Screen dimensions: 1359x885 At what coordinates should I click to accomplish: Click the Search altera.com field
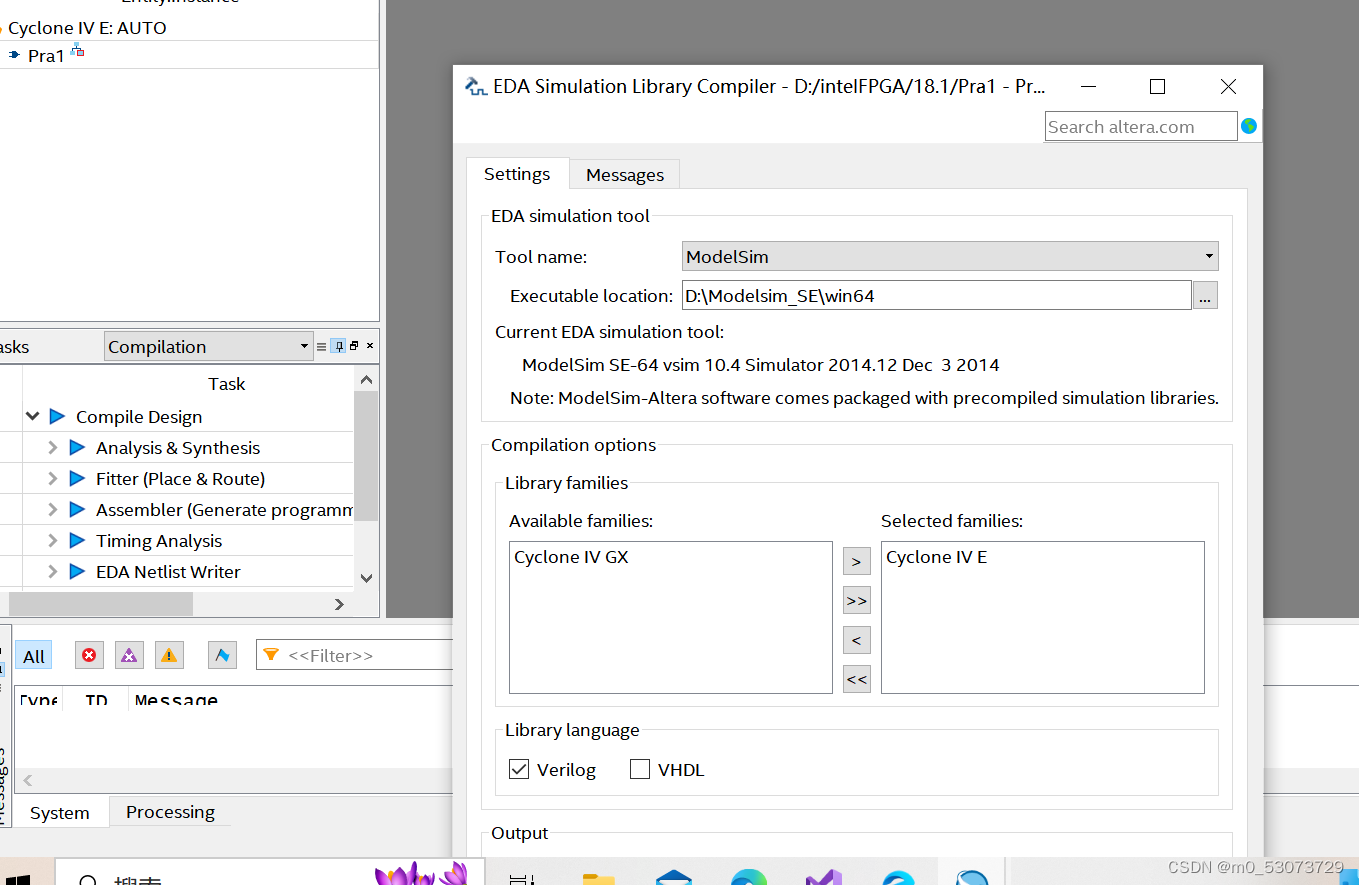click(x=1141, y=127)
